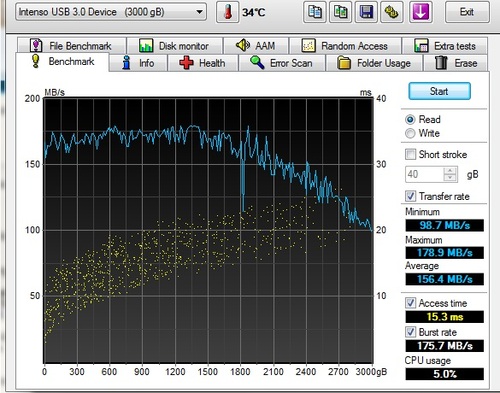Click the copy screenshot to clipboard icon
The width and height of the screenshot is (500, 393).
click(340, 12)
